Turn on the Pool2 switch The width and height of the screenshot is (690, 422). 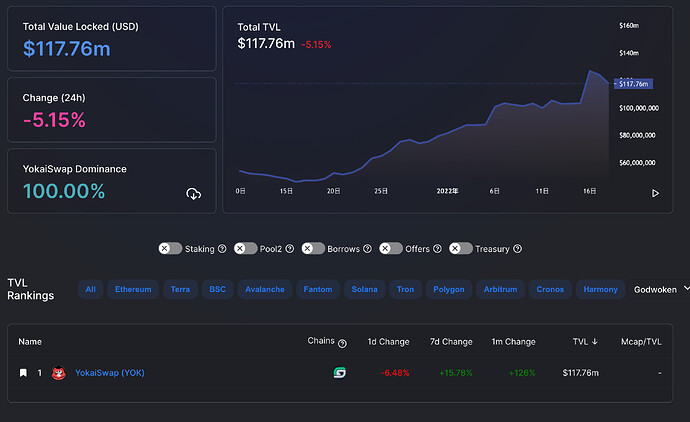[246, 248]
